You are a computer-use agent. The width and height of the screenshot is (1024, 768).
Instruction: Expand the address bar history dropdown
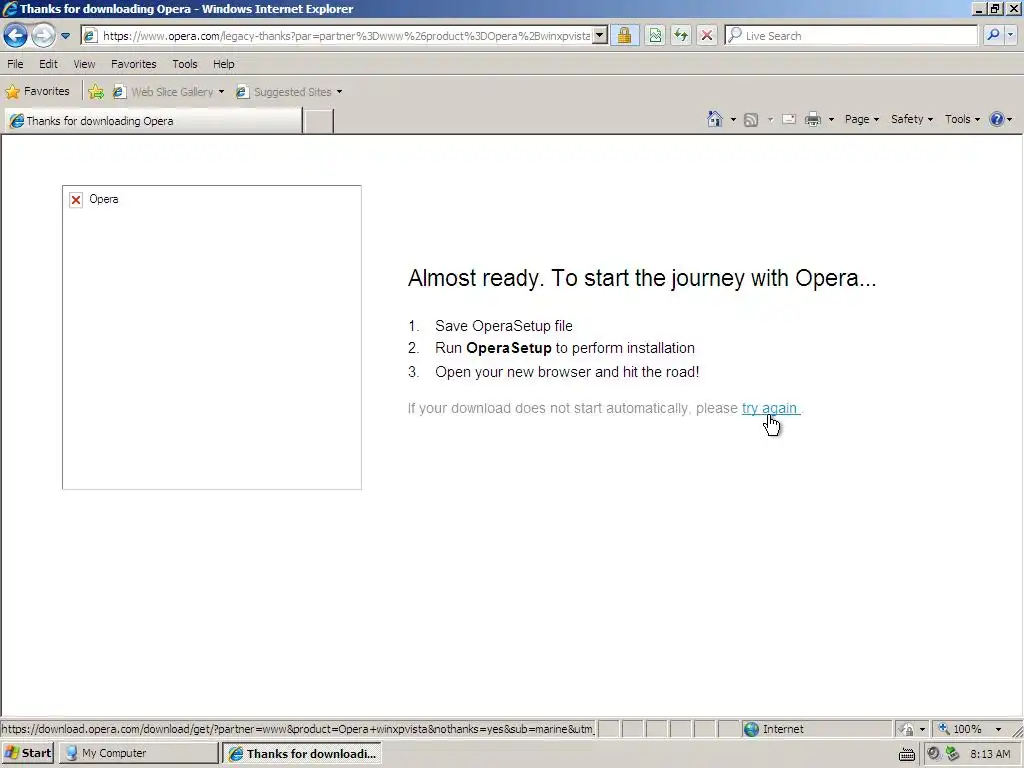click(x=600, y=36)
